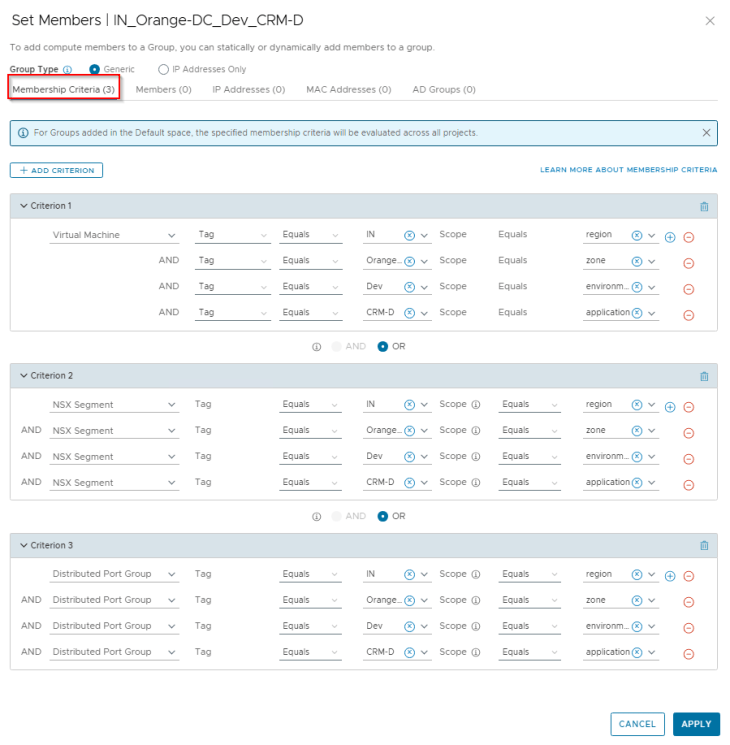The height and width of the screenshot is (745, 730).
Task: Open the AD Groups (0) tab
Action: click(444, 90)
